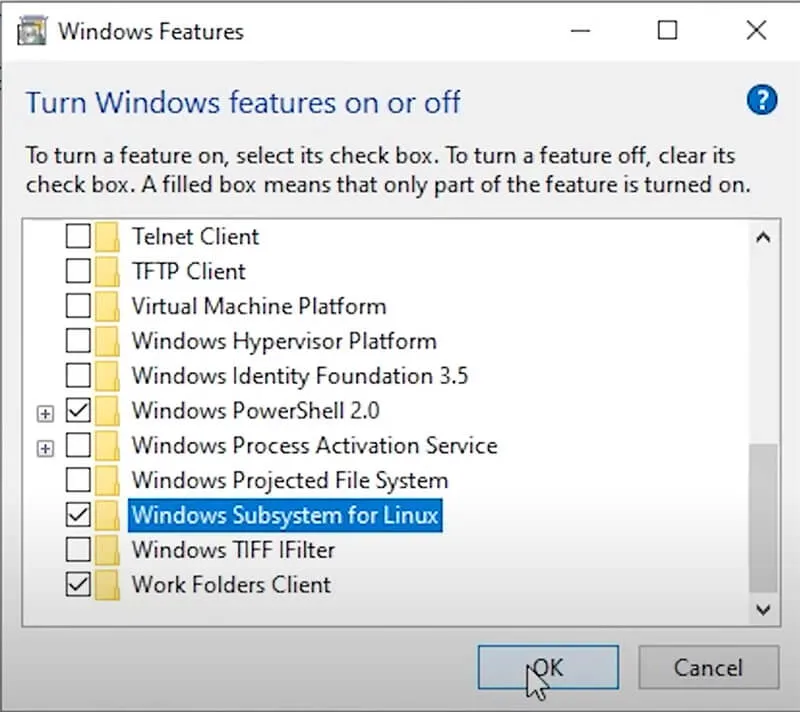This screenshot has width=800, height=712.
Task: Select the Virtual Machine Platform folder icon
Action: pos(107,306)
